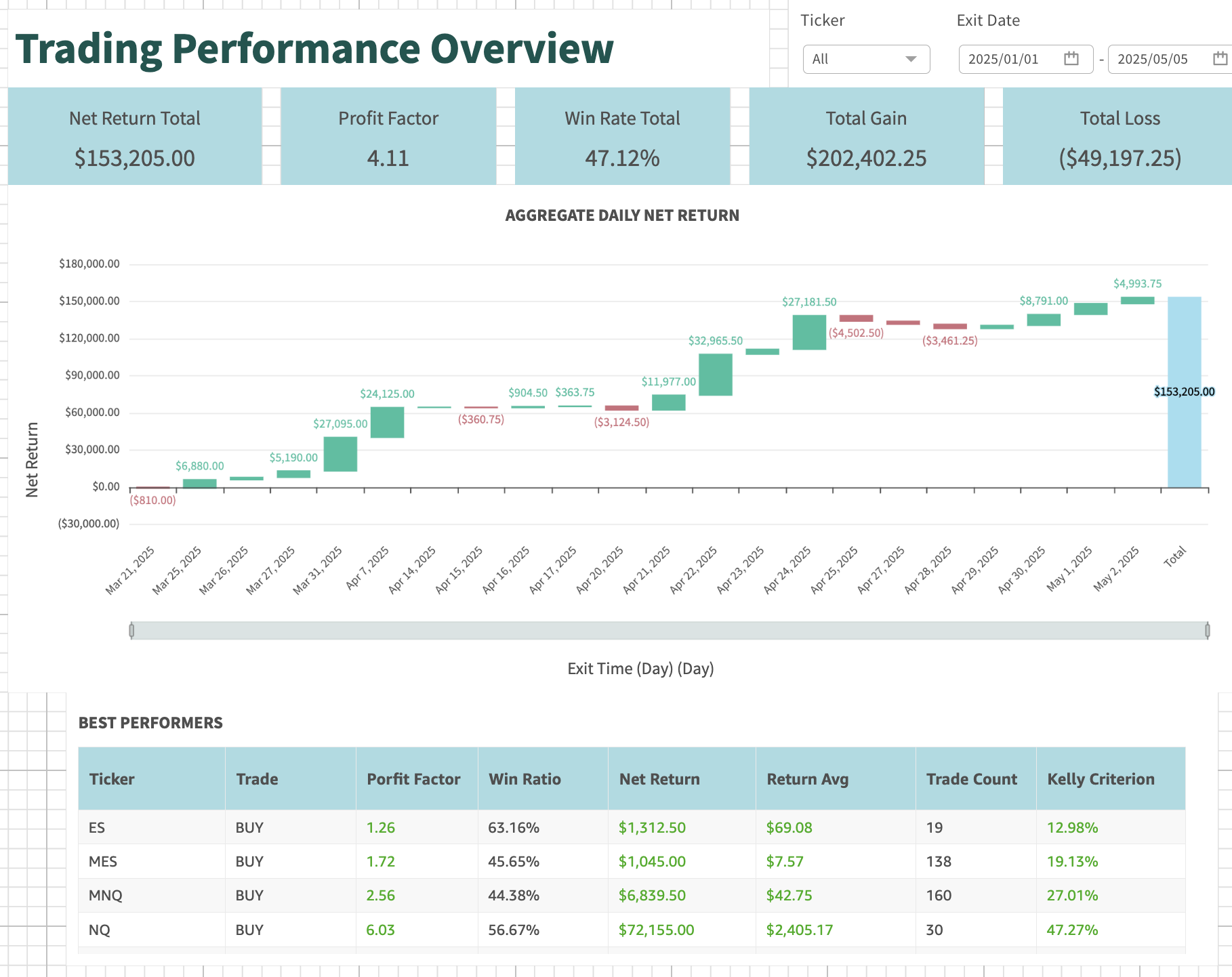Click the Win Ratio column header
1232x977 pixels.
[525, 779]
